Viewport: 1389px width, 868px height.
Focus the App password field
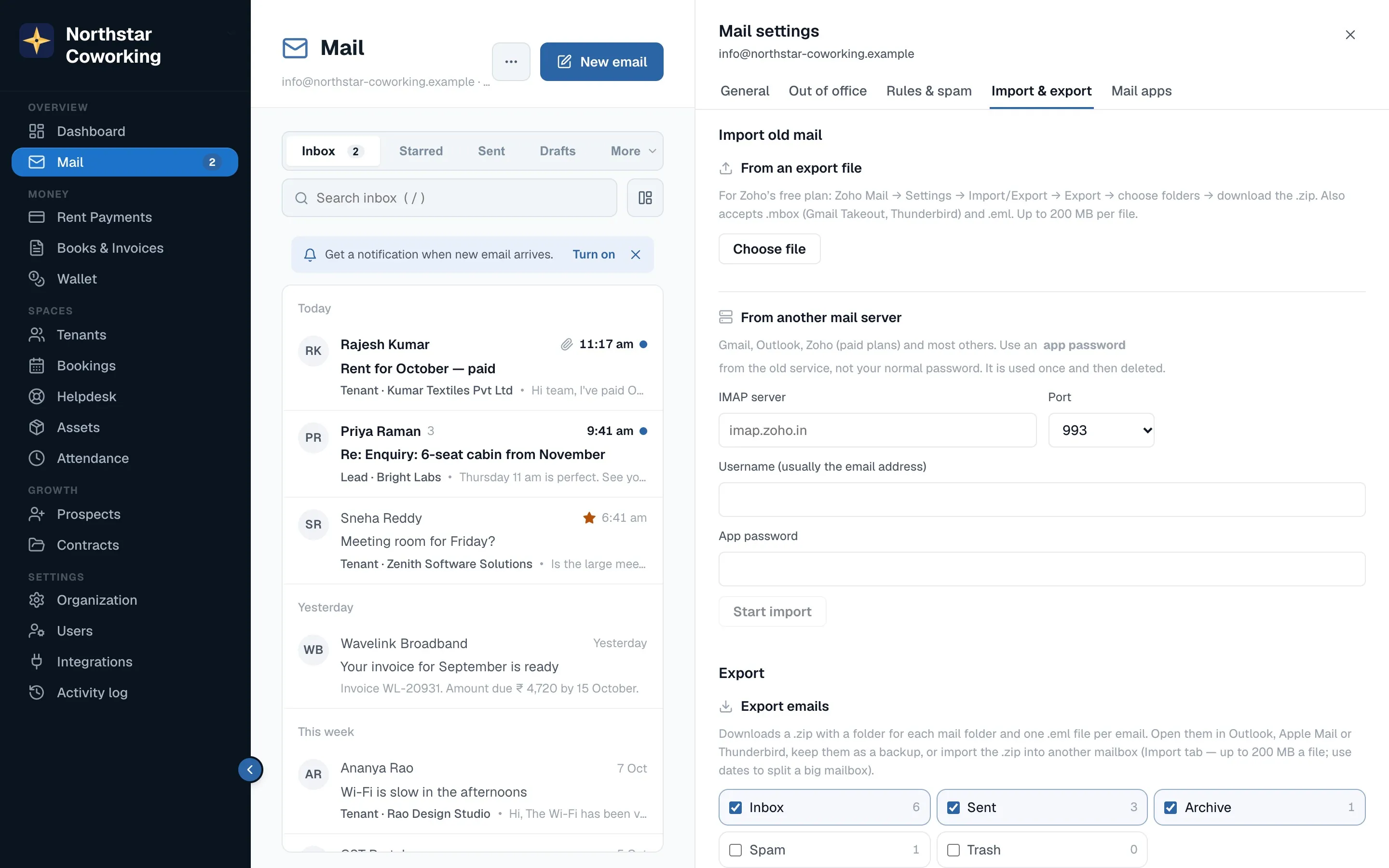tap(1041, 570)
